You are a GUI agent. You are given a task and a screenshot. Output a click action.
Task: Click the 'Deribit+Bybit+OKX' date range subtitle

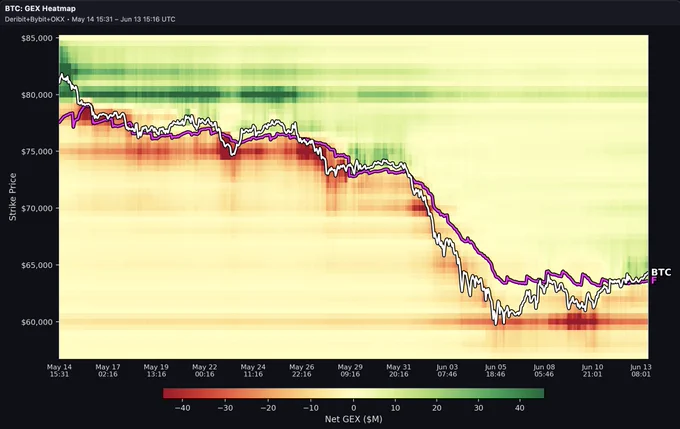tap(90, 19)
